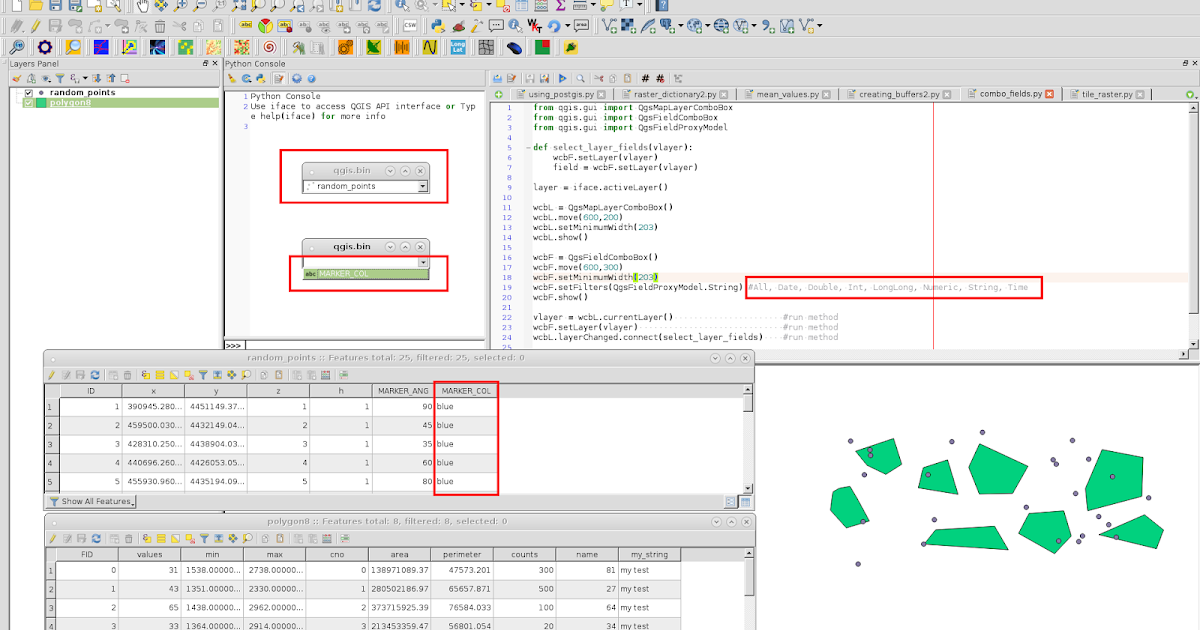Toggle editing mode in random_points attribute table

[52, 375]
